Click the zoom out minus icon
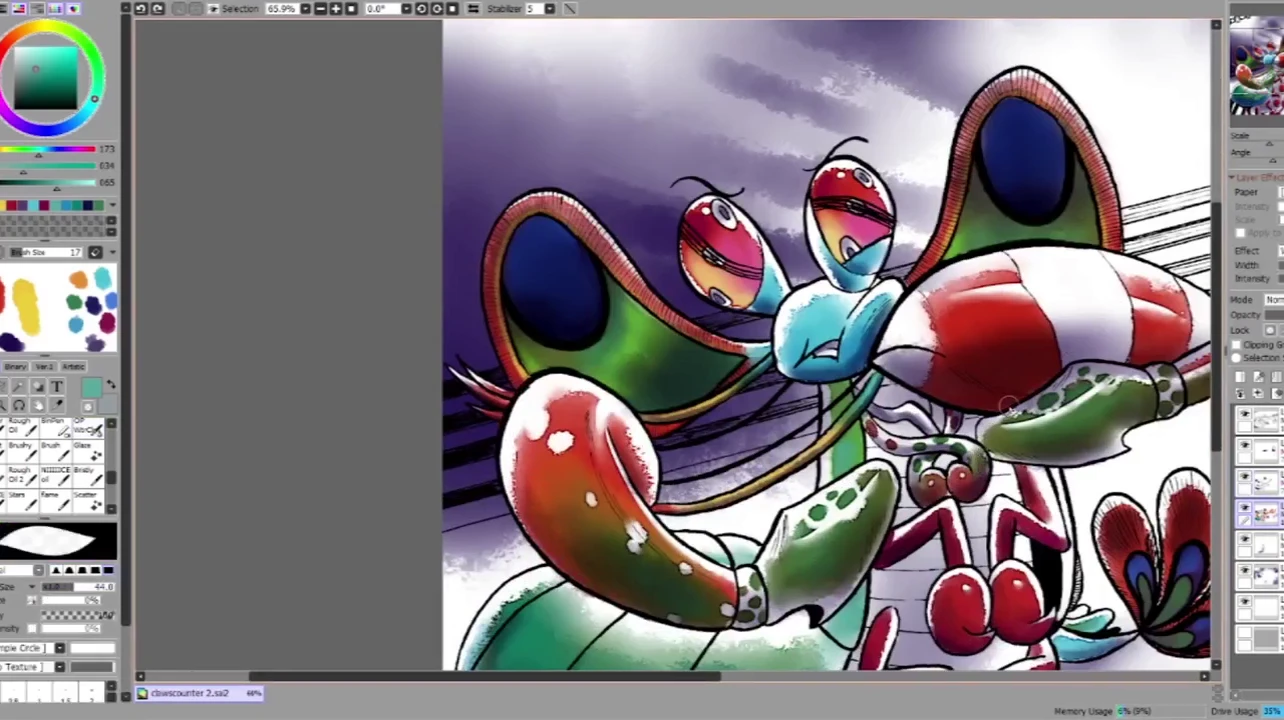The image size is (1284, 720). coord(320,9)
